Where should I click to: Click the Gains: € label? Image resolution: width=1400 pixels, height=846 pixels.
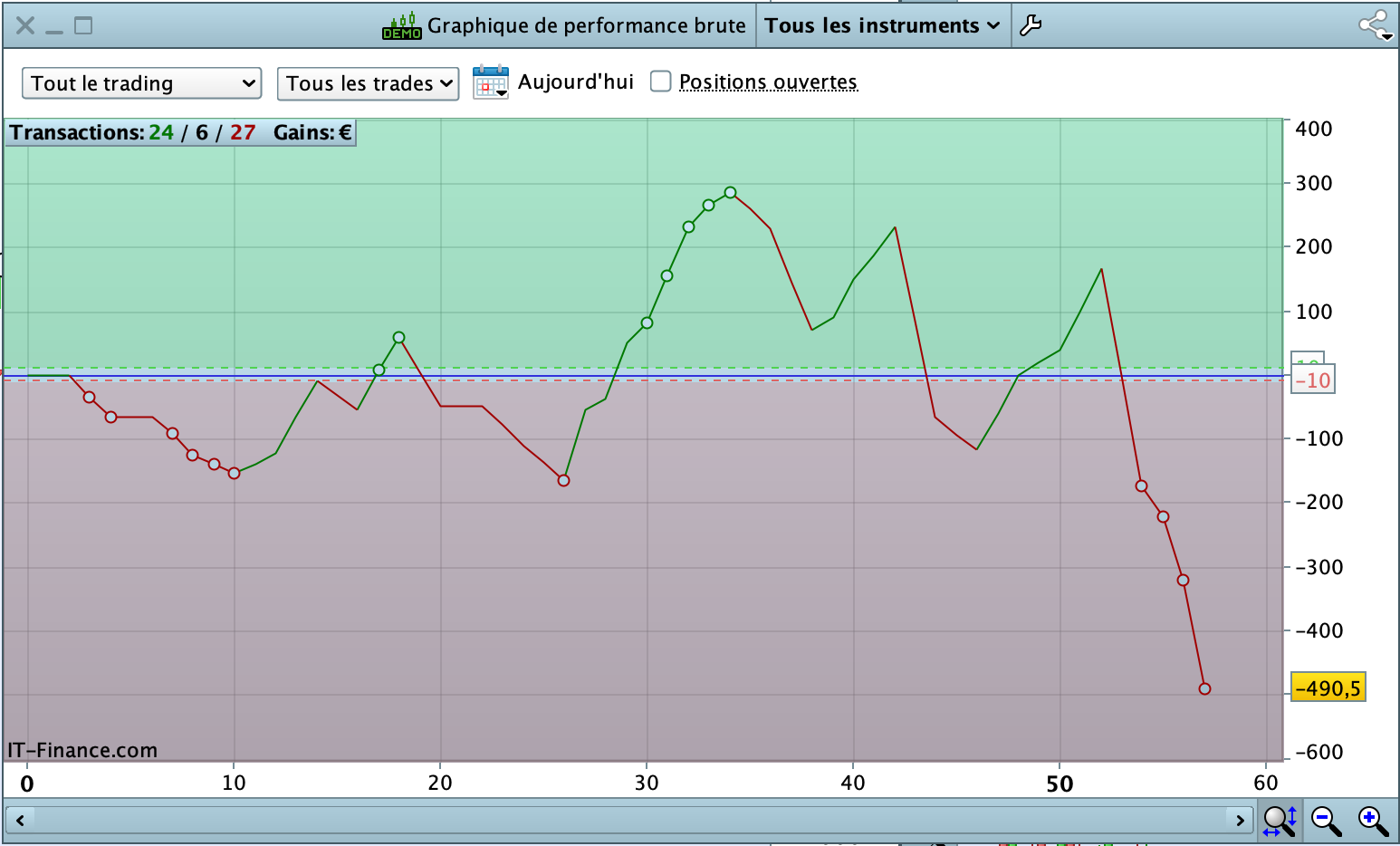[x=312, y=132]
